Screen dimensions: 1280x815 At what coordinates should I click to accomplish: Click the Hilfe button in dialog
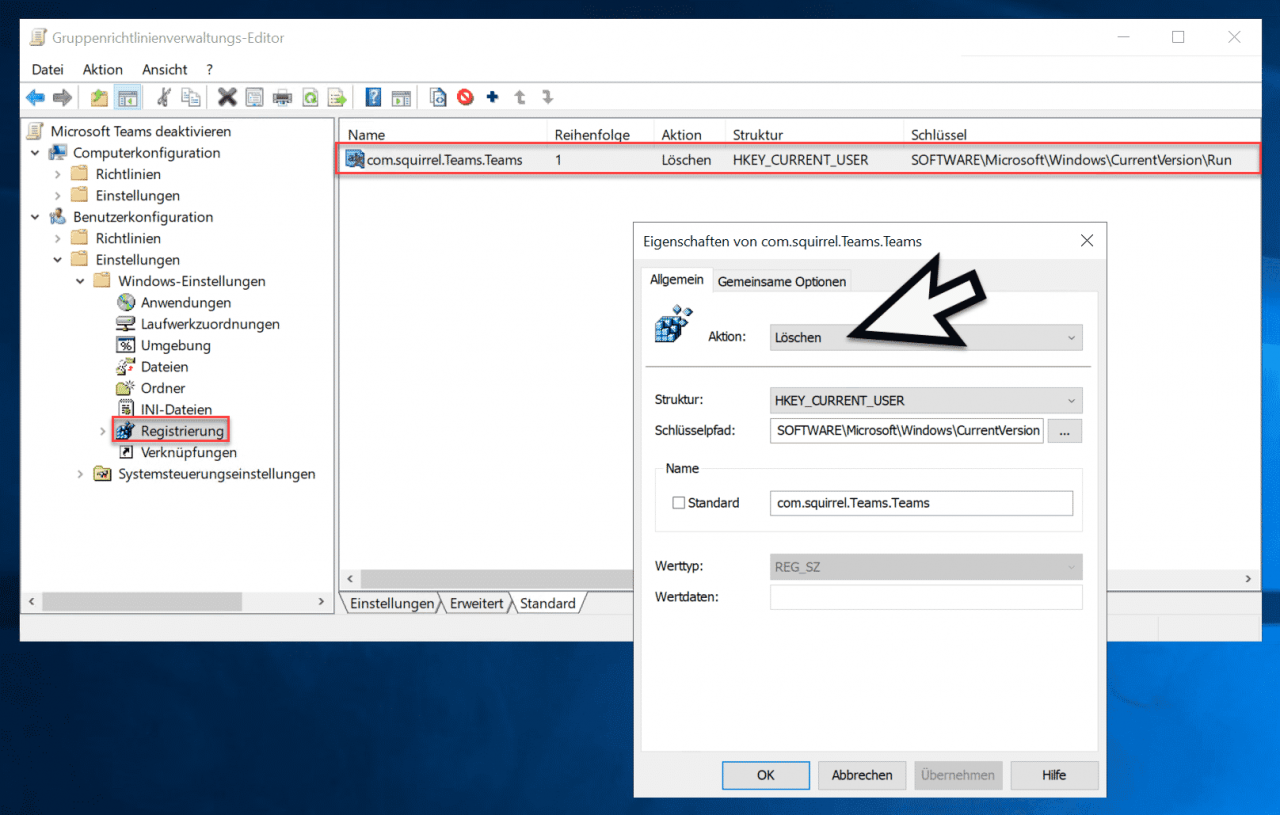tap(1054, 775)
